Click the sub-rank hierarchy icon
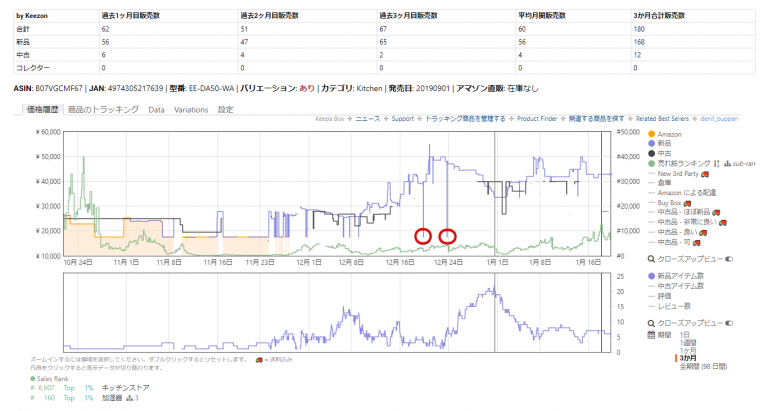 [x=728, y=163]
